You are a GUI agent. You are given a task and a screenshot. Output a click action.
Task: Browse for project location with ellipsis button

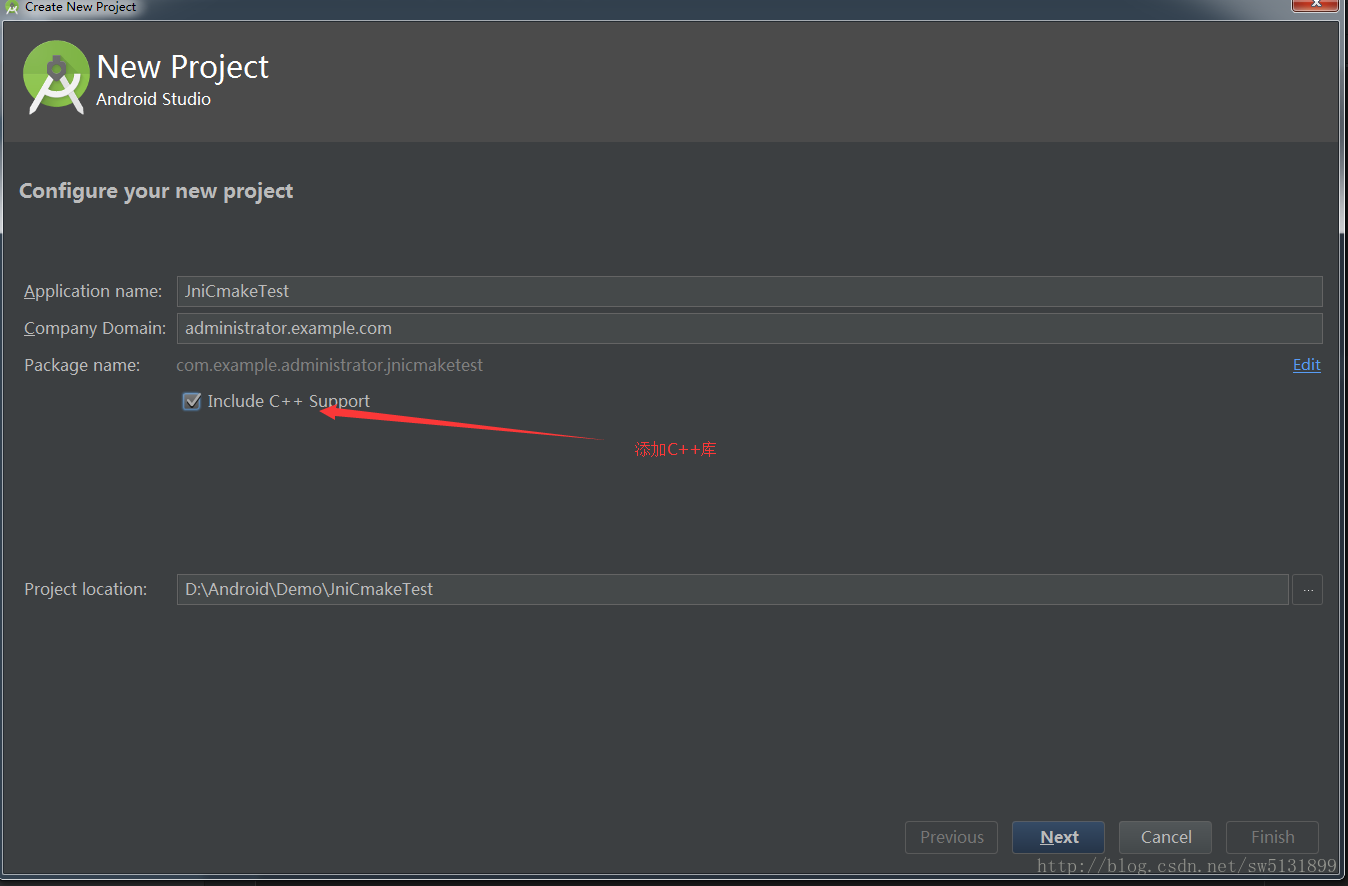point(1307,589)
